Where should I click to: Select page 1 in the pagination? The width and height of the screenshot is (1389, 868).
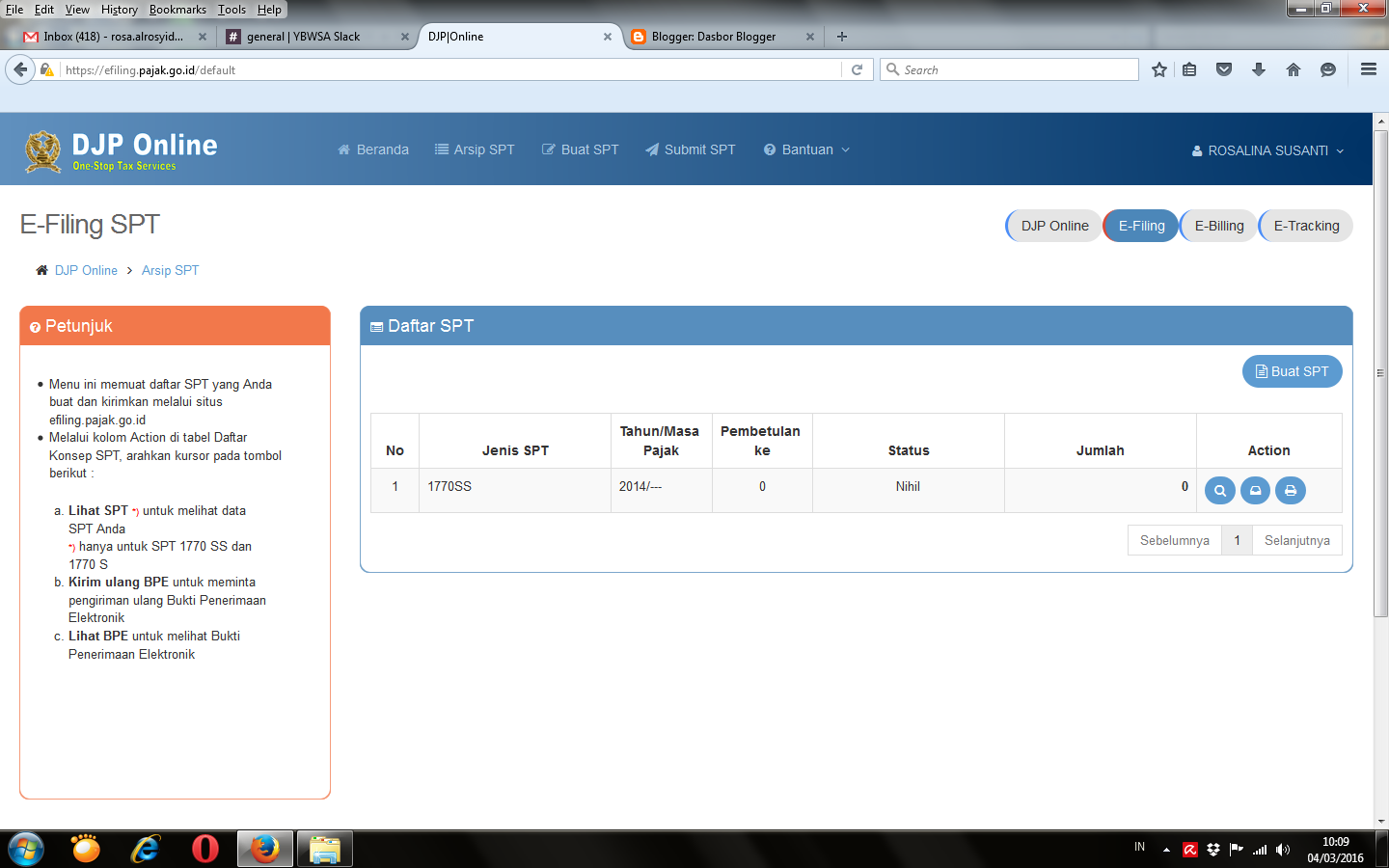(x=1238, y=540)
